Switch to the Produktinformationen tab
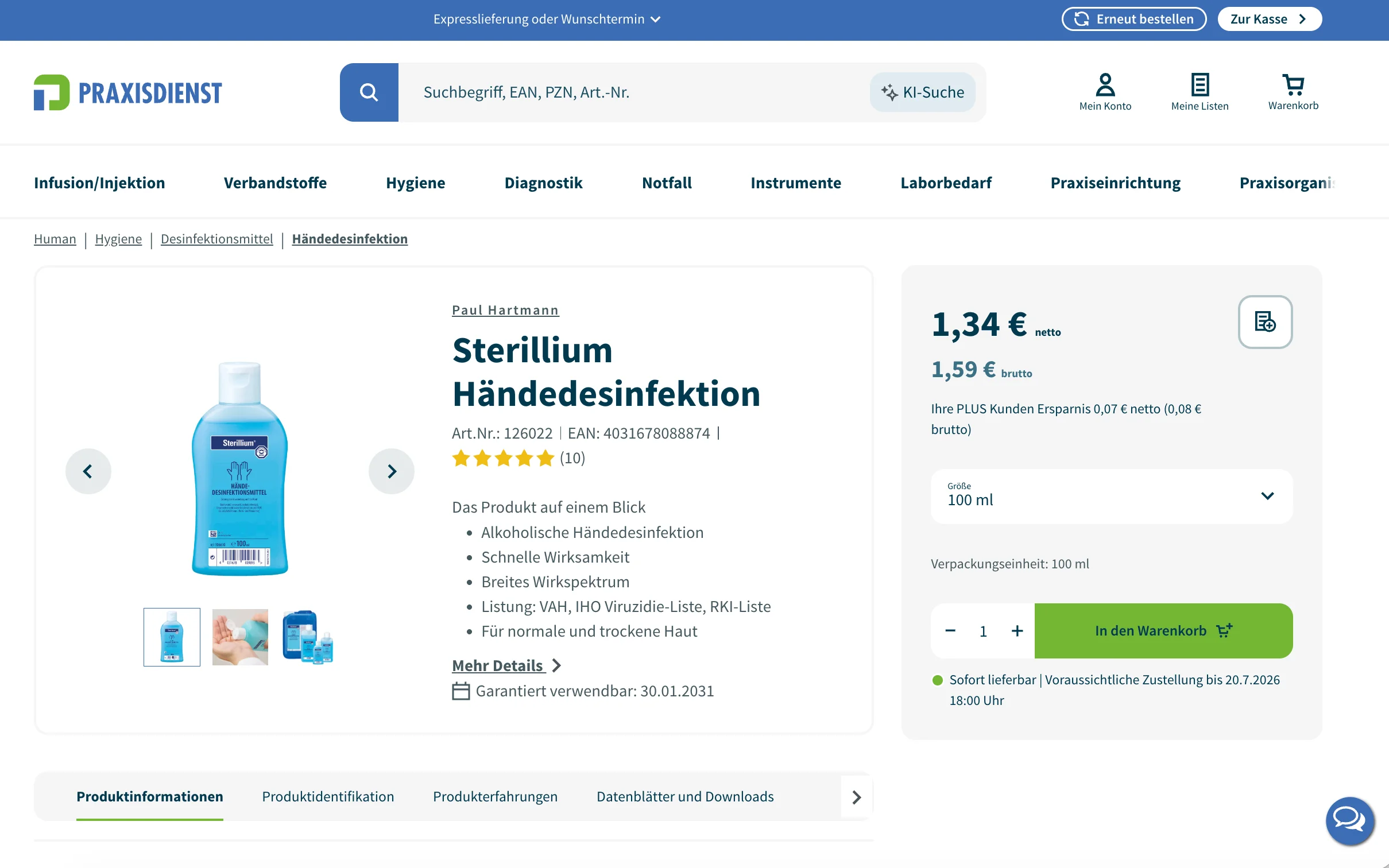This screenshot has width=1389, height=868. [x=150, y=796]
